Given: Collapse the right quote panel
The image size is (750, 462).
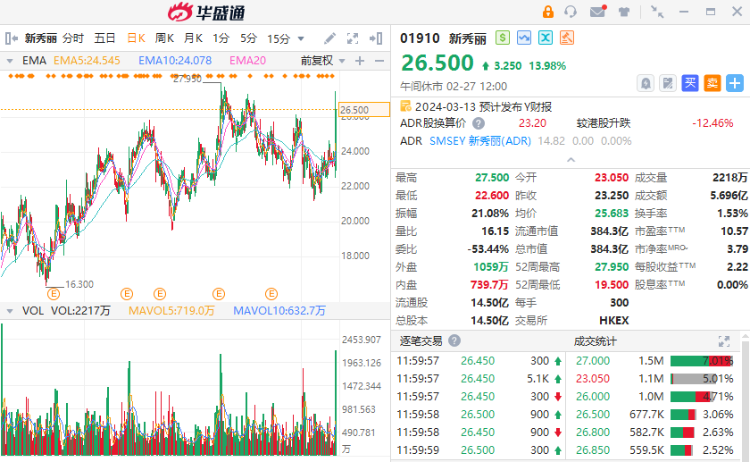Looking at the screenshot, I should click(376, 38).
